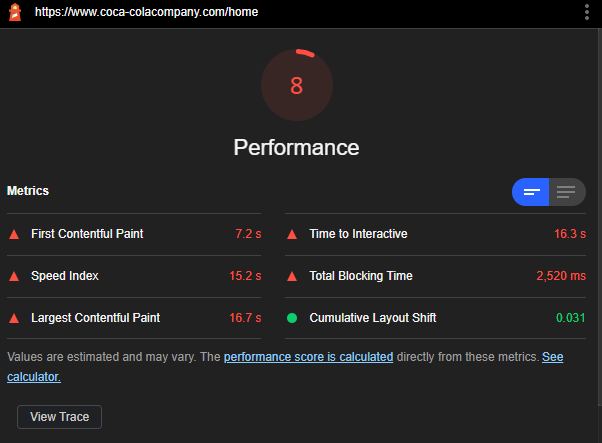Click the Lighthouse logo icon

coord(15,12)
